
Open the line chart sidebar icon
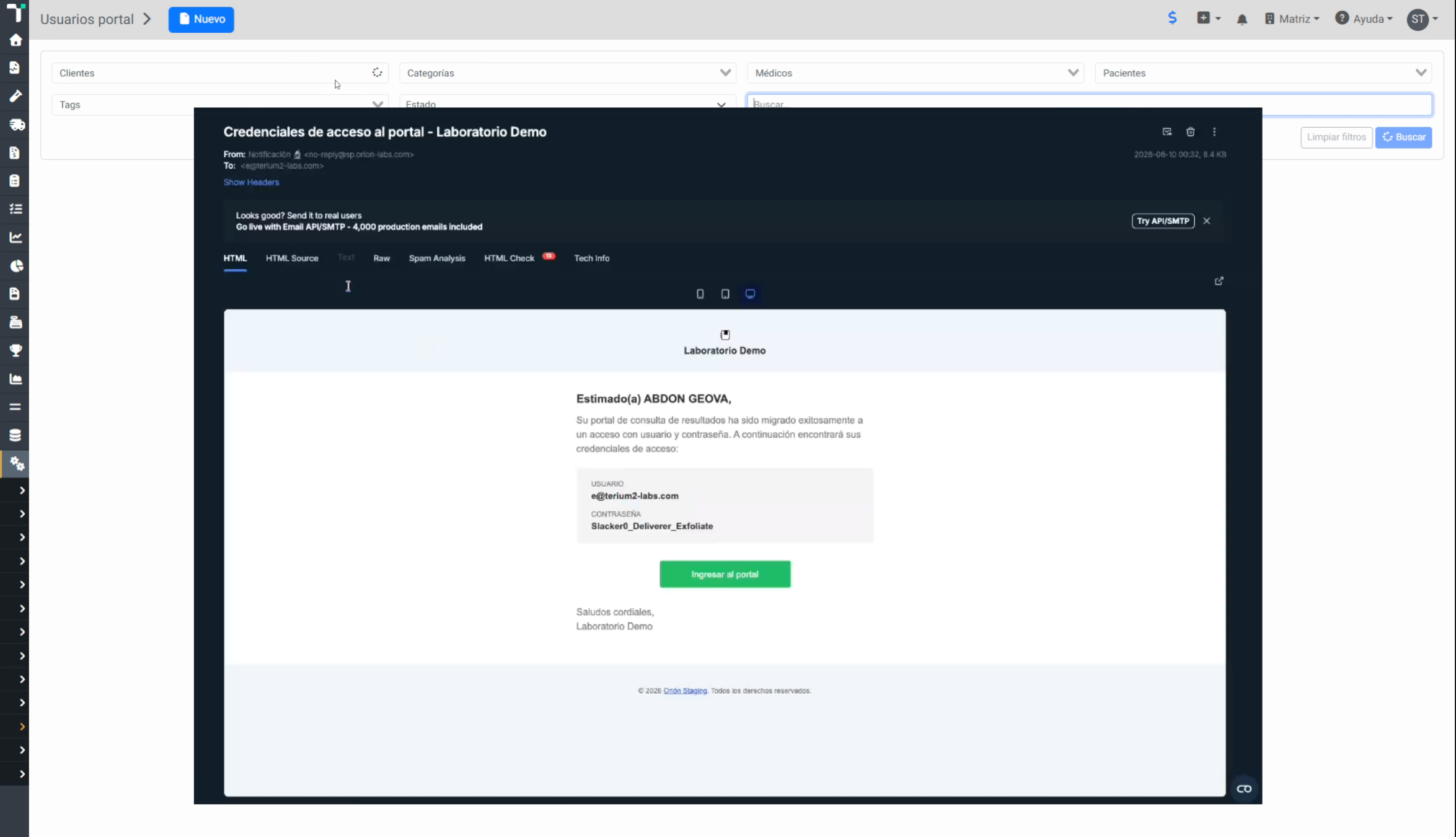(15, 237)
